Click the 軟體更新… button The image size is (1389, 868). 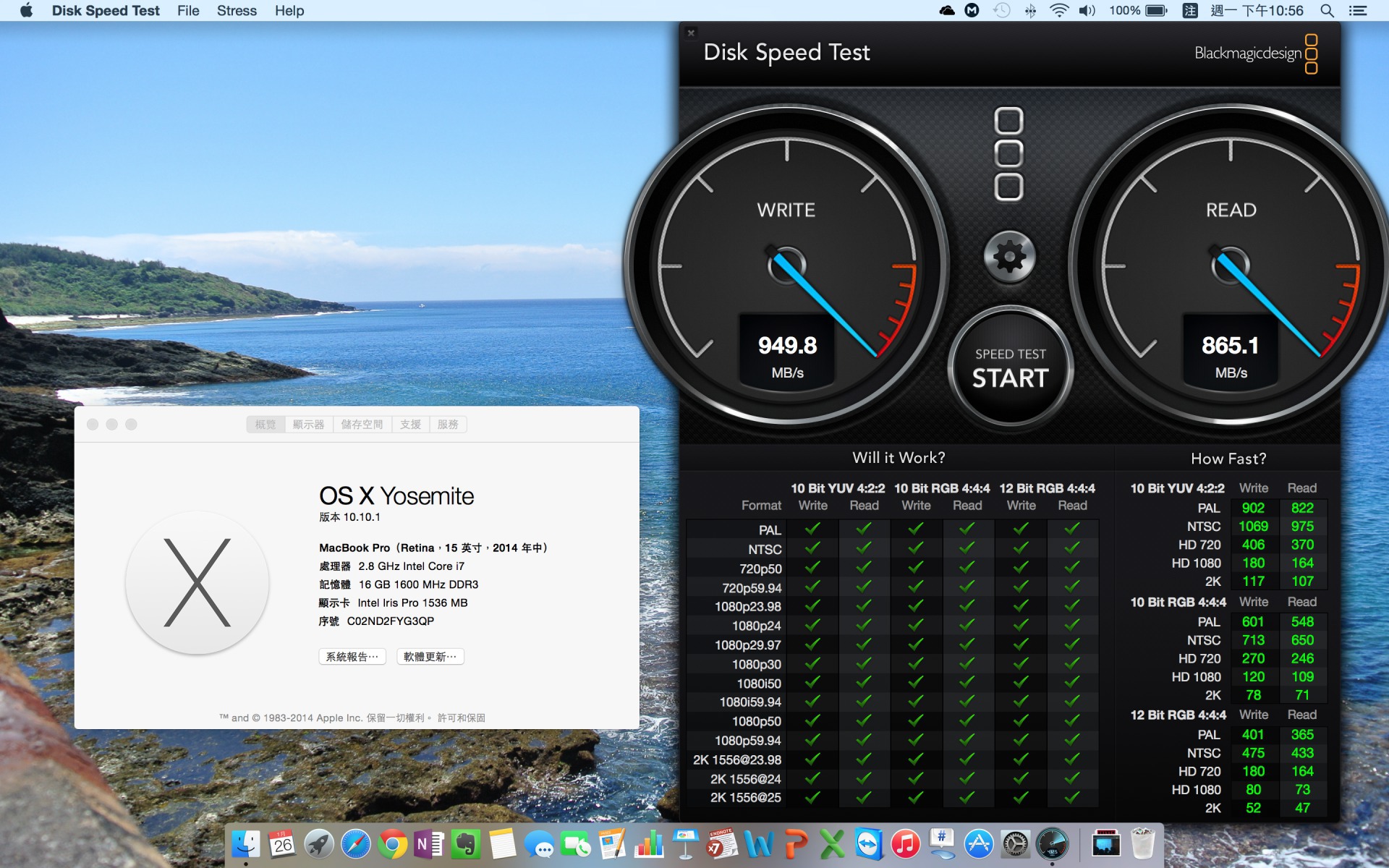(x=430, y=657)
